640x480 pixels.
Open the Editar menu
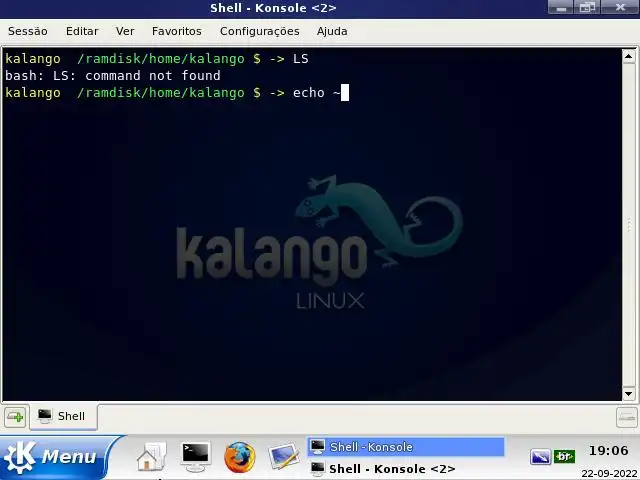click(x=82, y=31)
